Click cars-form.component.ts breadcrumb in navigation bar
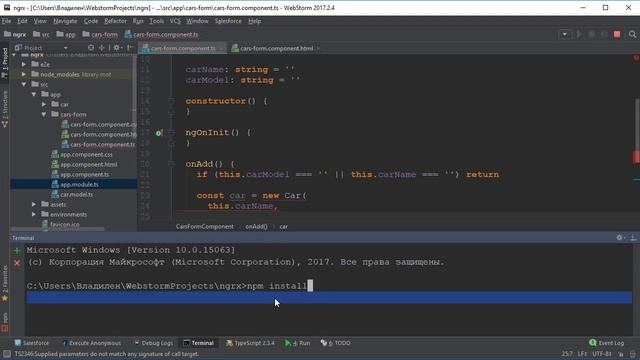This screenshot has width=640, height=360. coord(162,34)
